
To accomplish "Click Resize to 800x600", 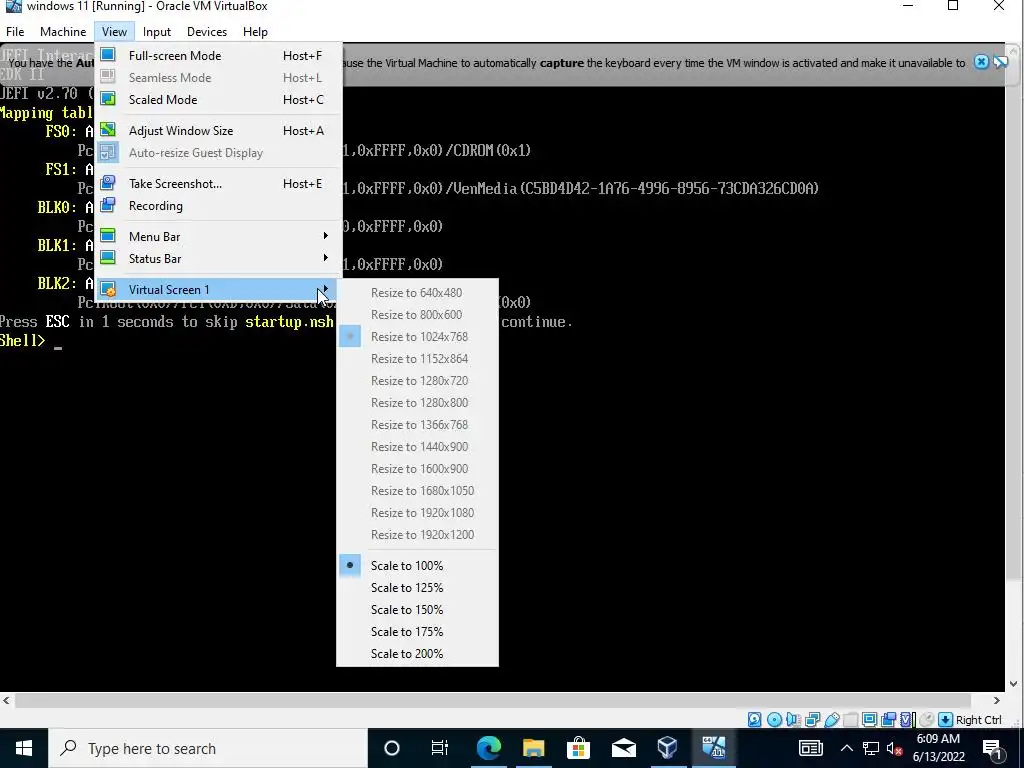I will [x=417, y=315].
